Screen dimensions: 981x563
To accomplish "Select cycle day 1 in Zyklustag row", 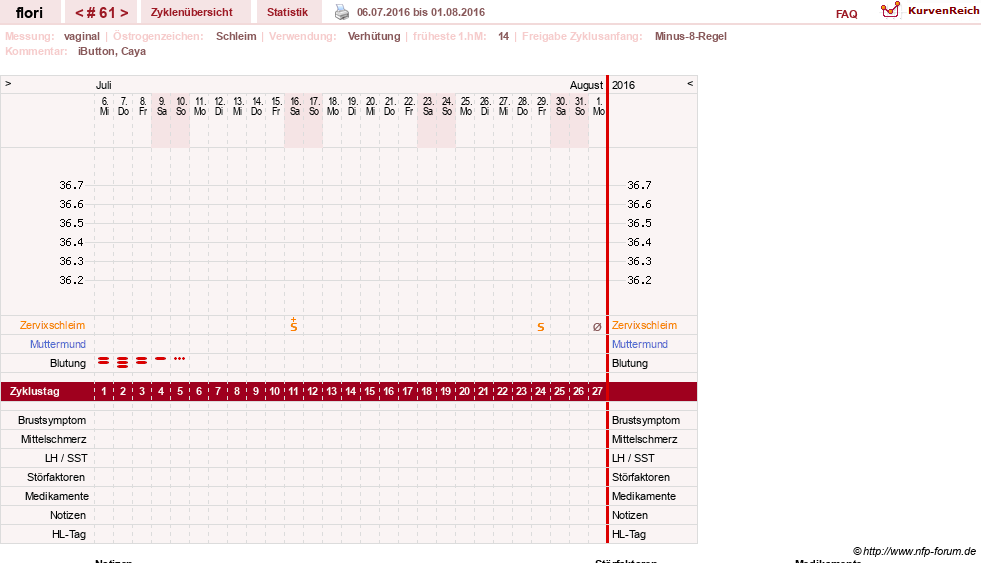I will point(104,391).
